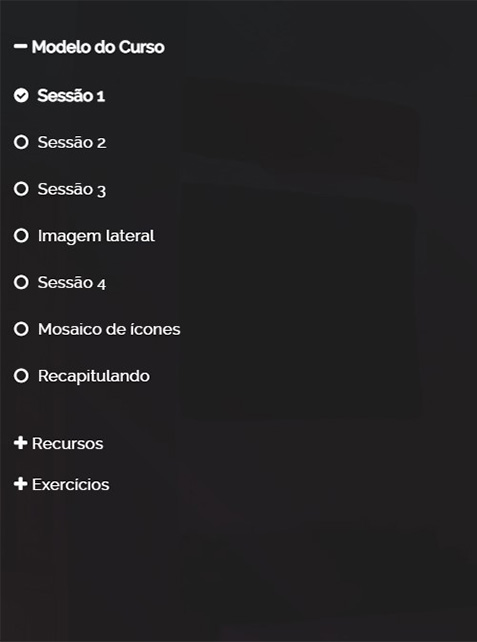This screenshot has height=642, width=477.
Task: Click the plus icon beside Exercícios
Action: (x=20, y=484)
